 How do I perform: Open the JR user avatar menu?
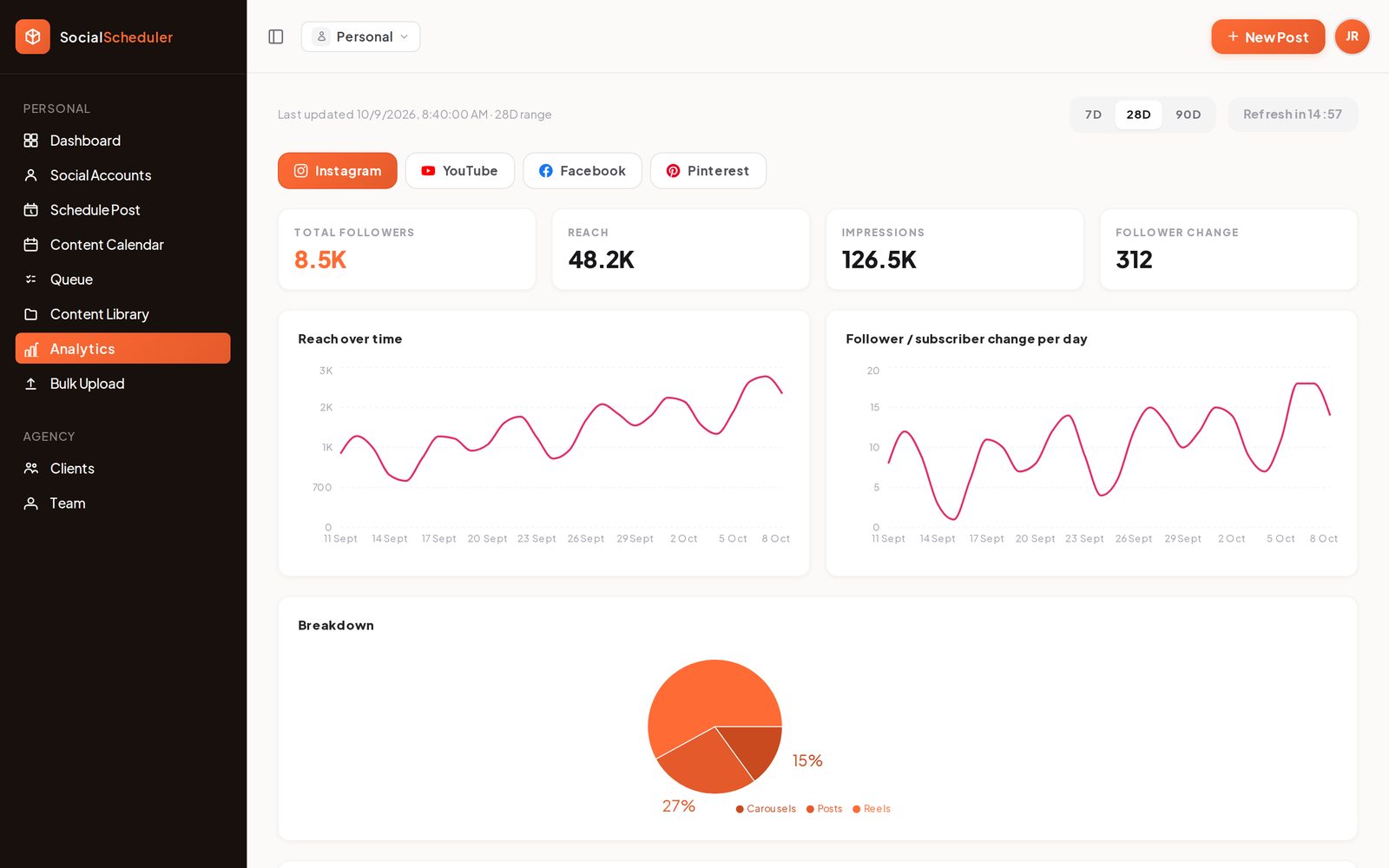click(x=1352, y=36)
